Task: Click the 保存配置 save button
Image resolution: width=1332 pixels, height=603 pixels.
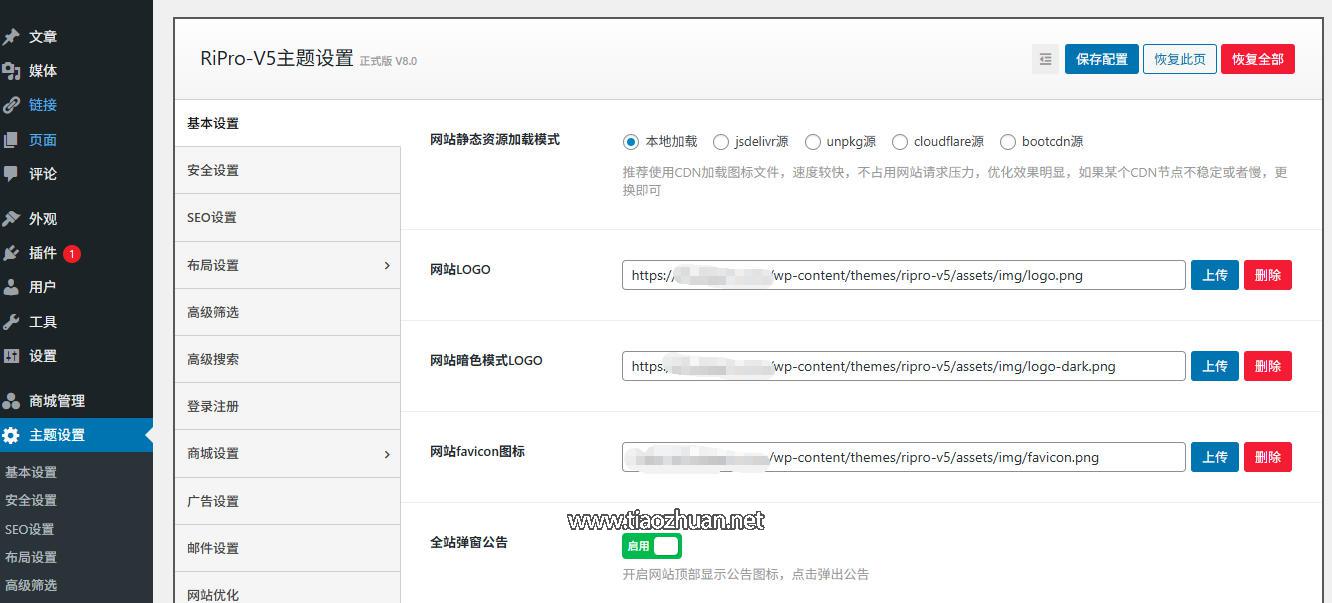Action: pos(1101,58)
